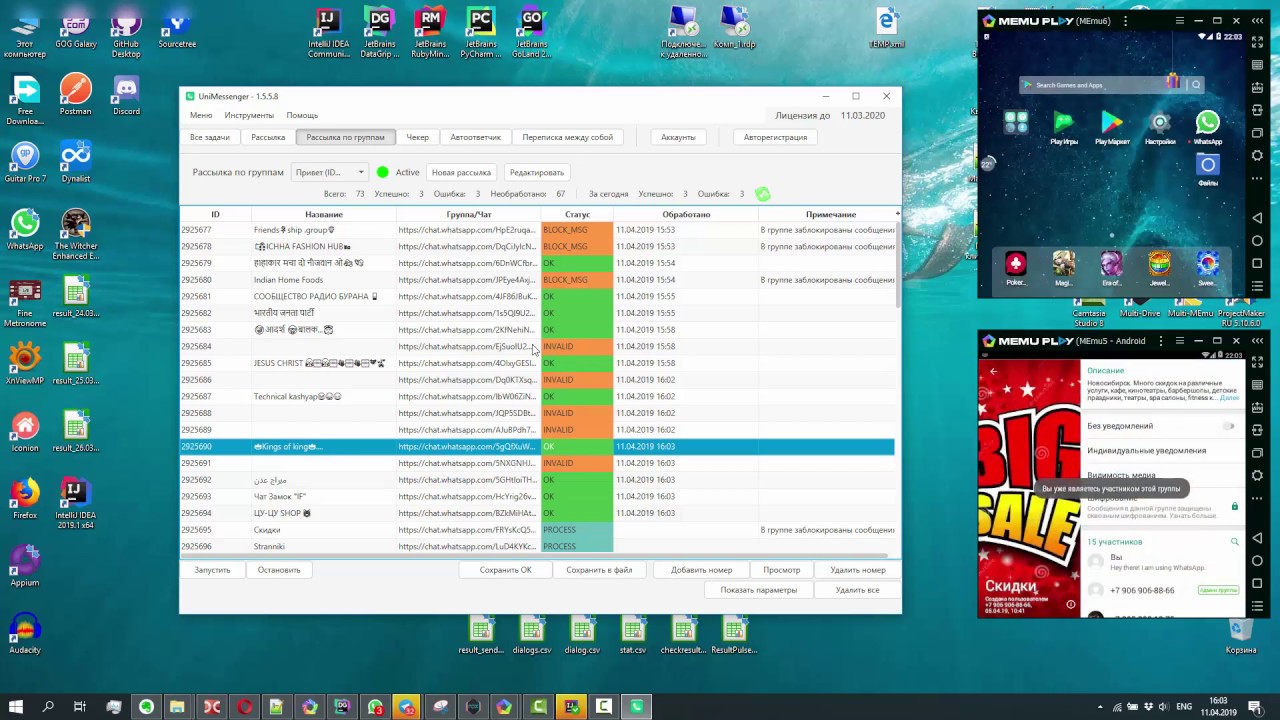
Task: Open Postman from the desktop
Action: point(76,90)
